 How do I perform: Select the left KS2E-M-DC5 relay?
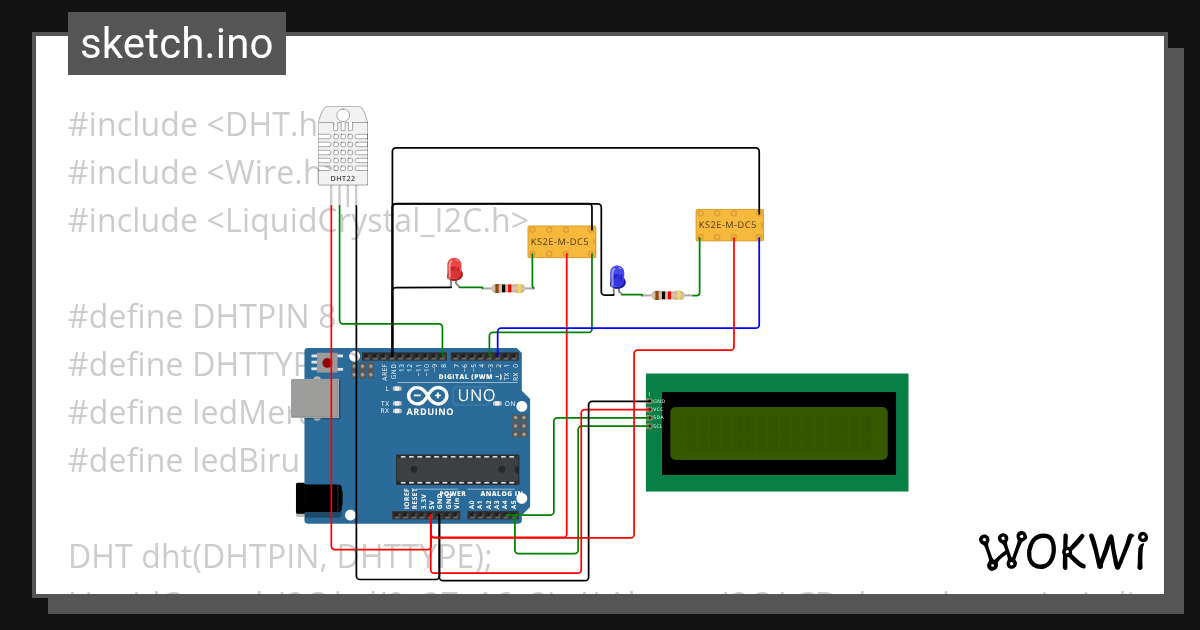click(x=561, y=241)
